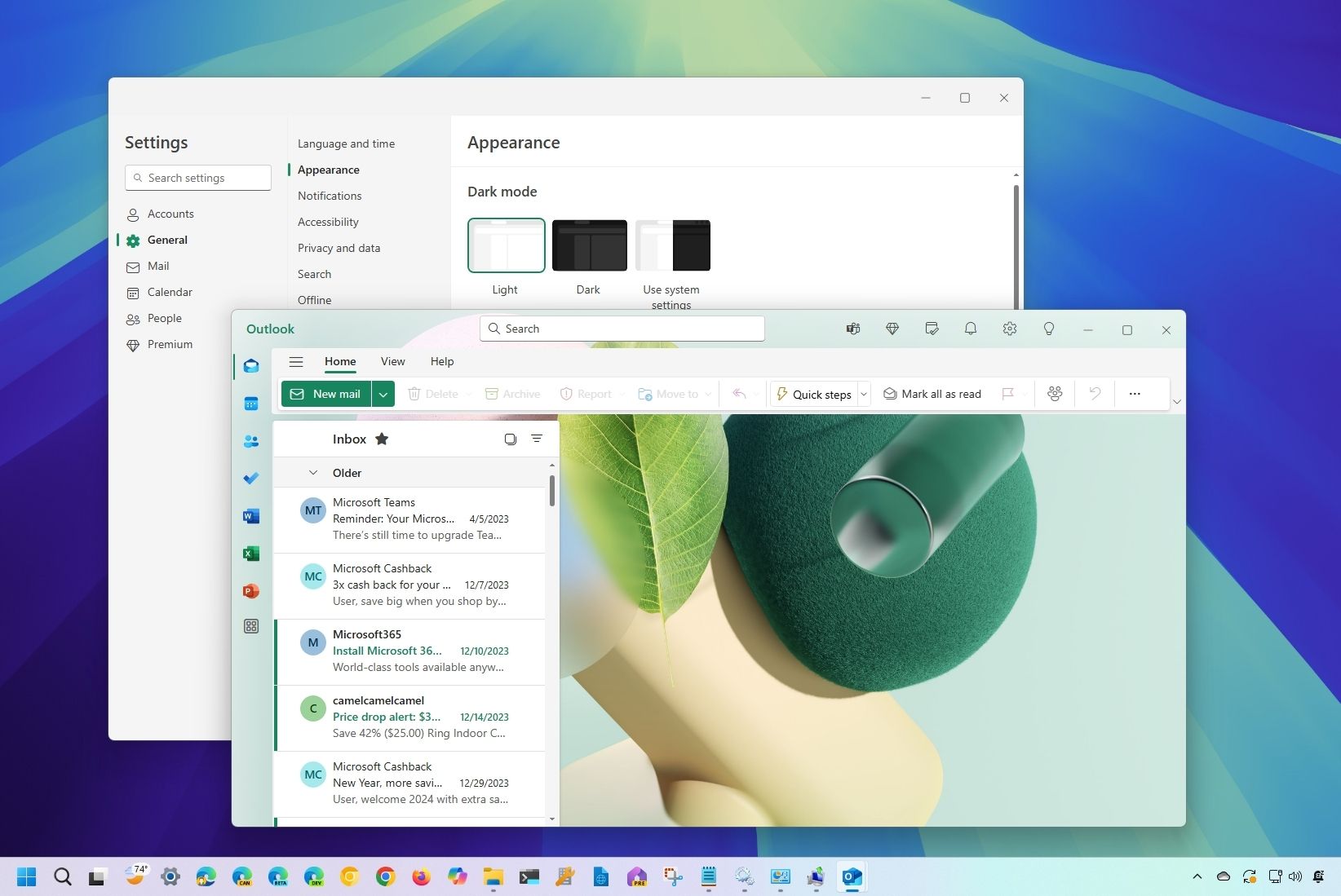Screen dimensions: 1341x896
Task: Select the To Do icon in sidebar
Action: pyautogui.click(x=250, y=478)
